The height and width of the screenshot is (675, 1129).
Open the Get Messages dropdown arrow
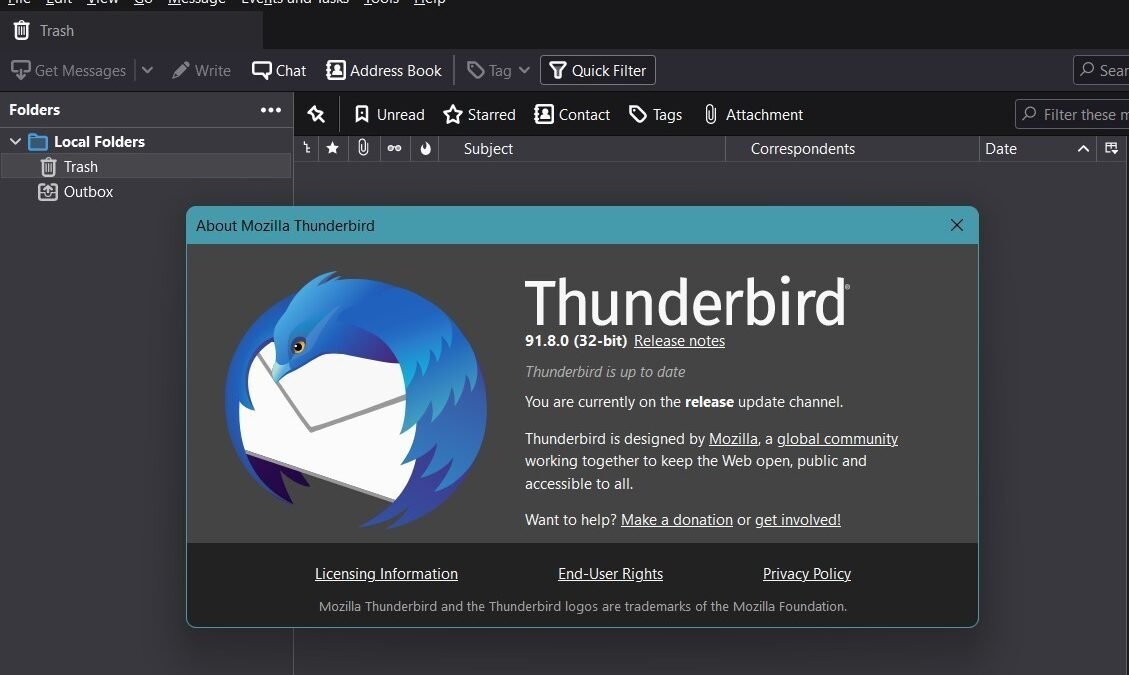click(147, 71)
